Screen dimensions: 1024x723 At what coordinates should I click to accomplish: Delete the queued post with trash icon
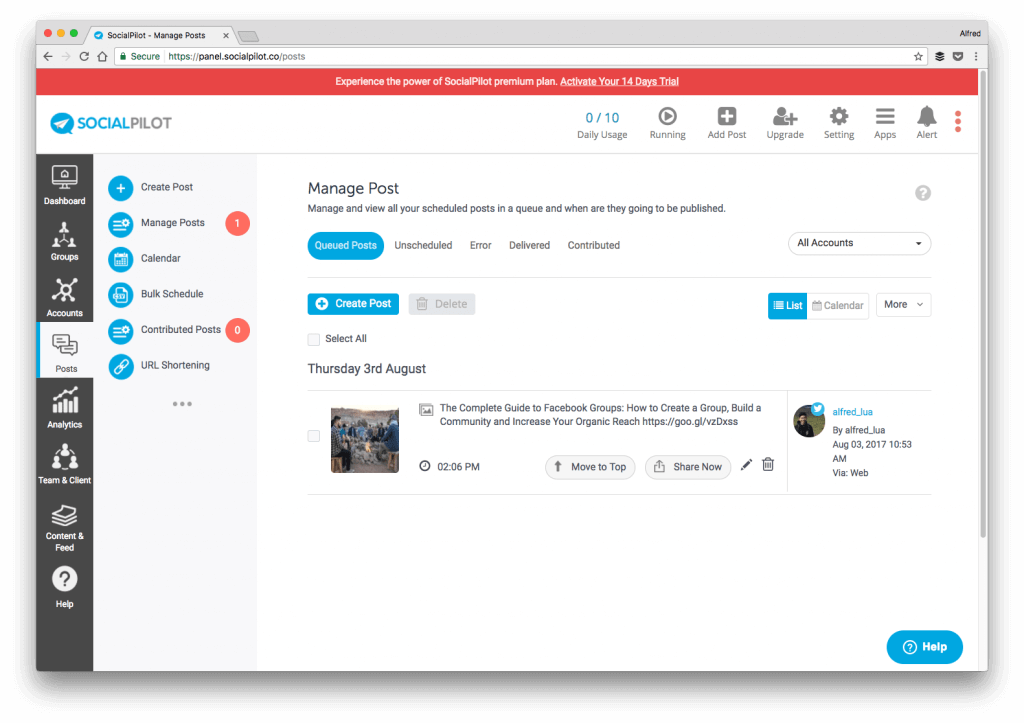[x=768, y=464]
